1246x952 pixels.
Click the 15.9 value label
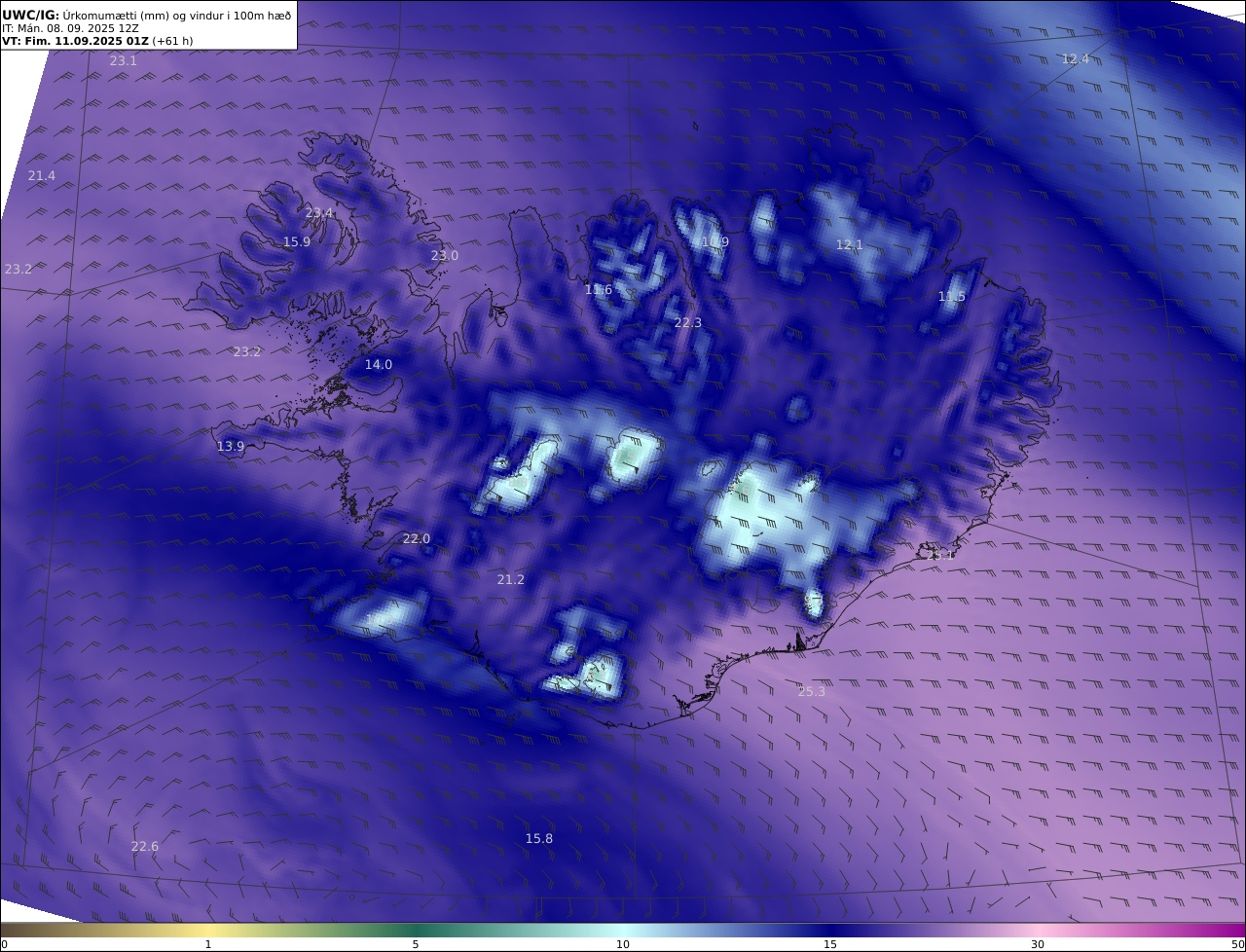(x=297, y=241)
